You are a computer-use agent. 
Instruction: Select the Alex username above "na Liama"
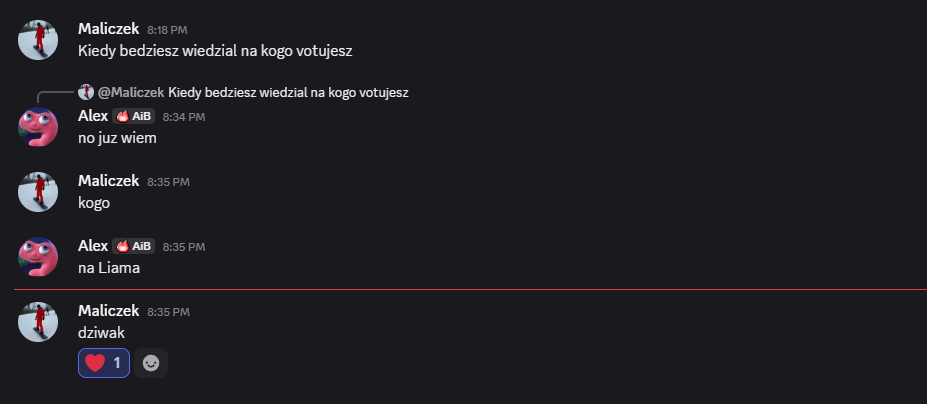(92, 246)
